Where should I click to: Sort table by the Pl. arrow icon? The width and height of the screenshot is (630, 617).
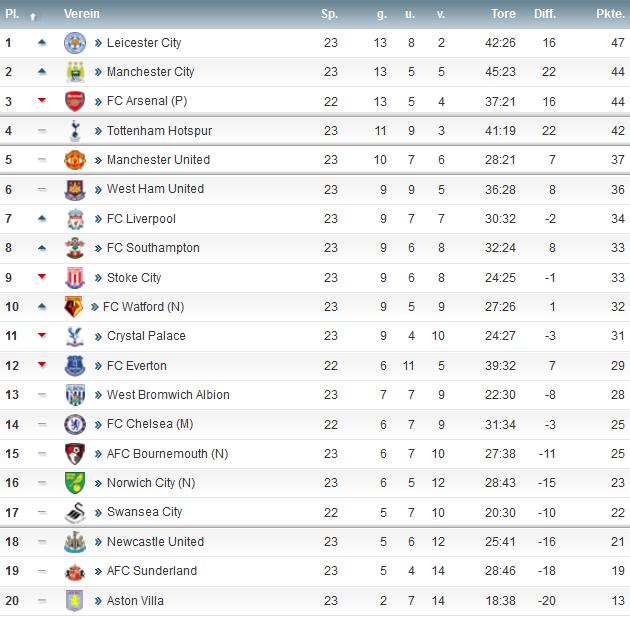coord(33,16)
